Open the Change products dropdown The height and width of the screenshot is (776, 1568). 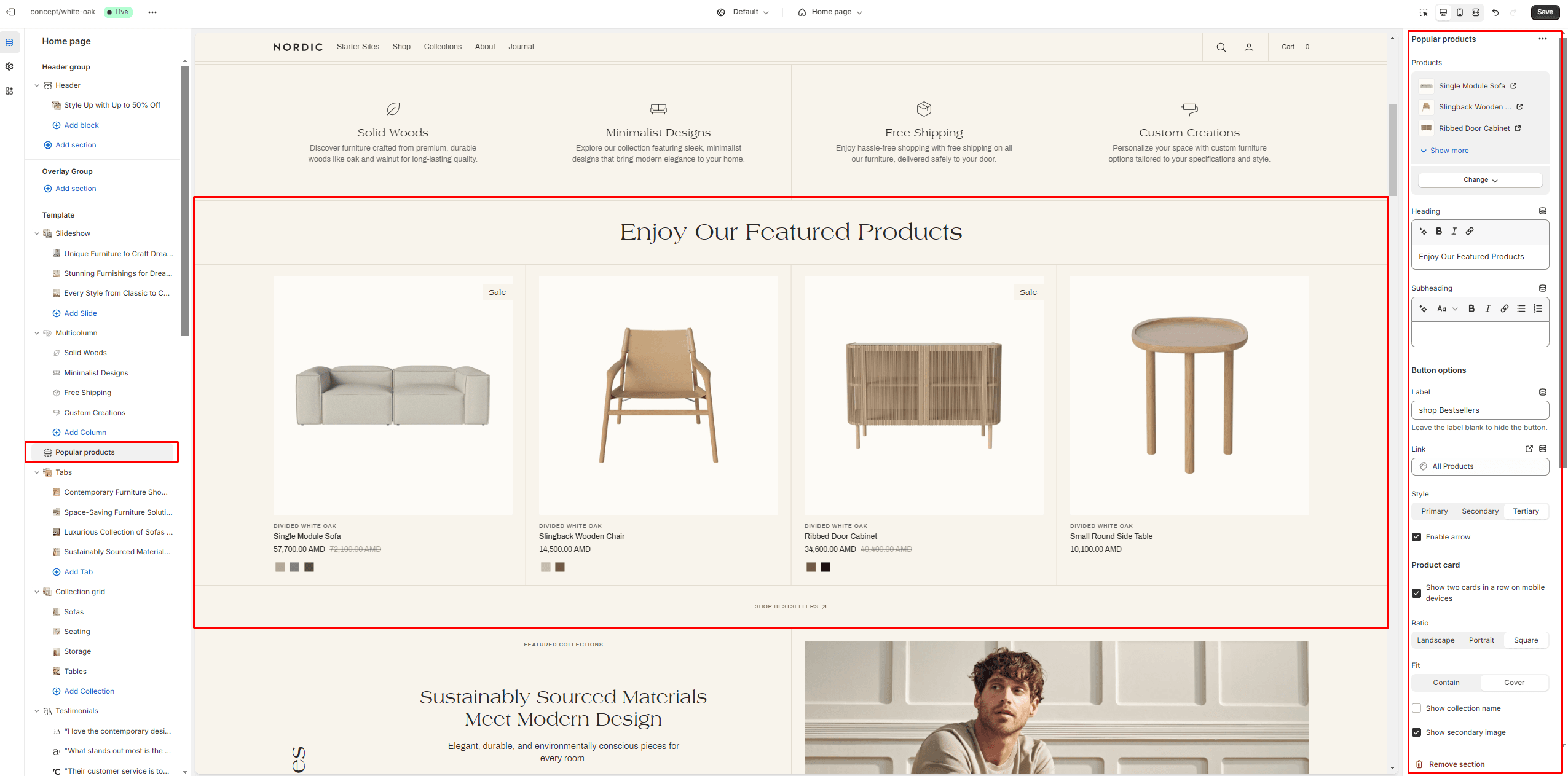(x=1479, y=180)
